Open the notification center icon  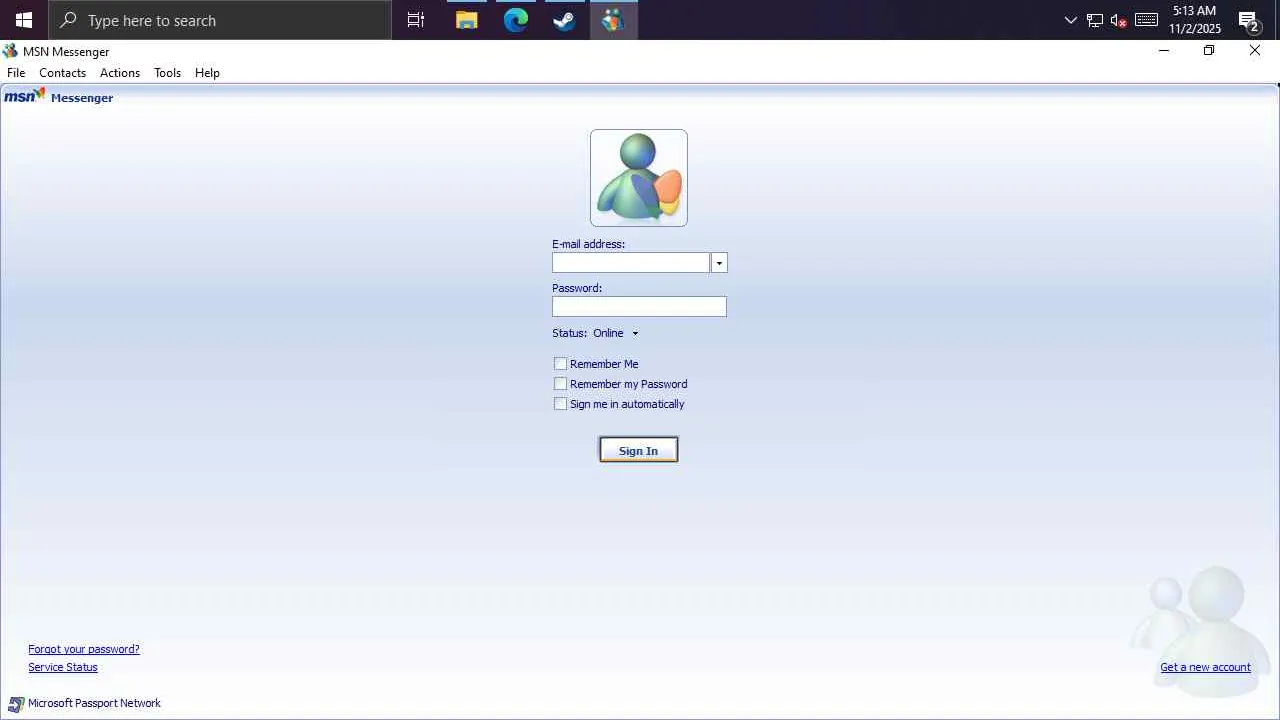tap(1248, 20)
